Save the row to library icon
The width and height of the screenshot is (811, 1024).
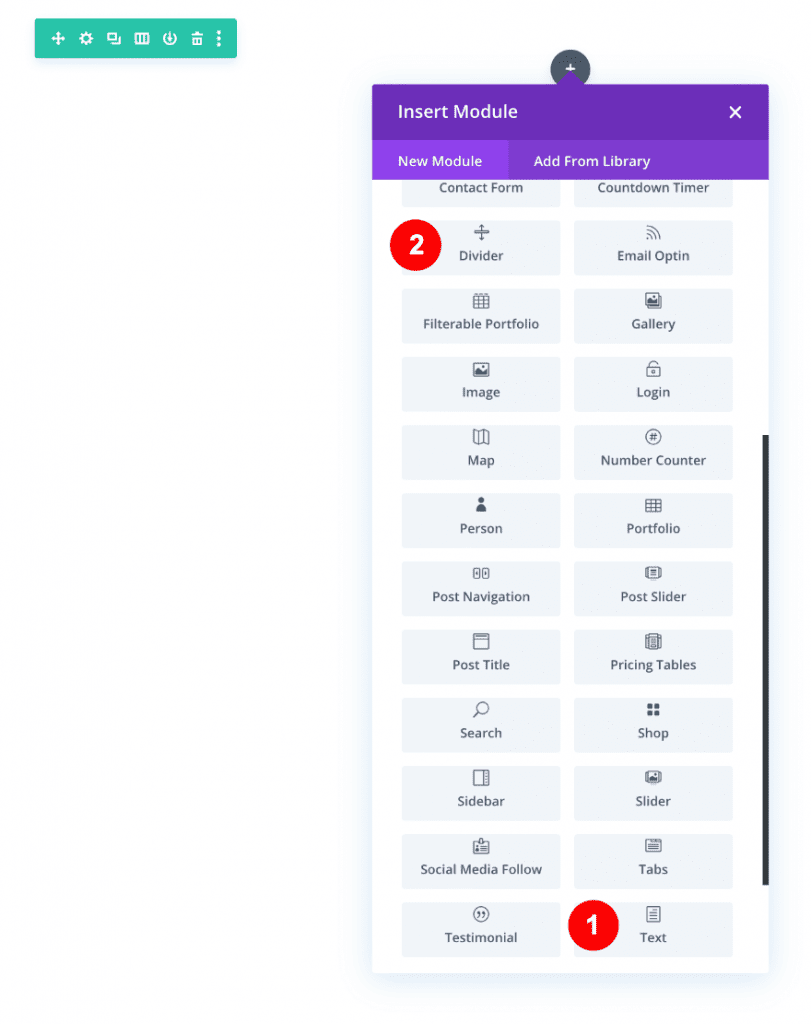pyautogui.click(x=169, y=38)
